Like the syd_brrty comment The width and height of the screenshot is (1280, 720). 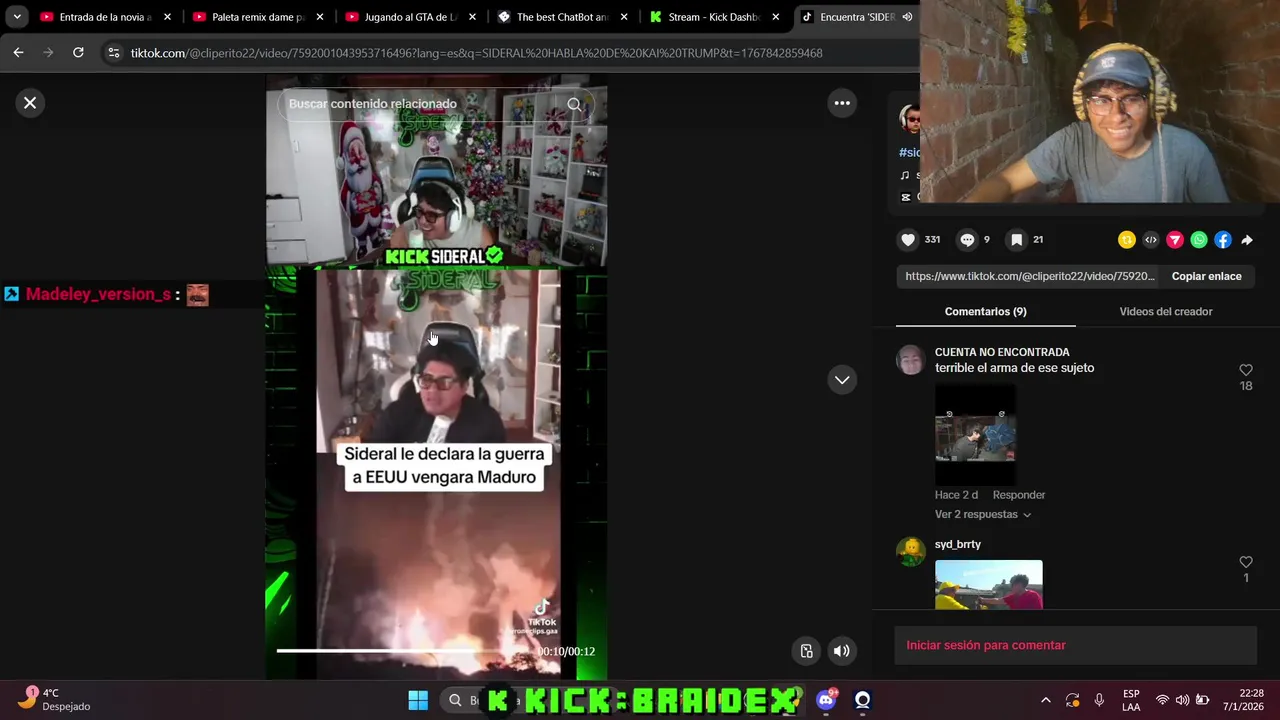1246,562
